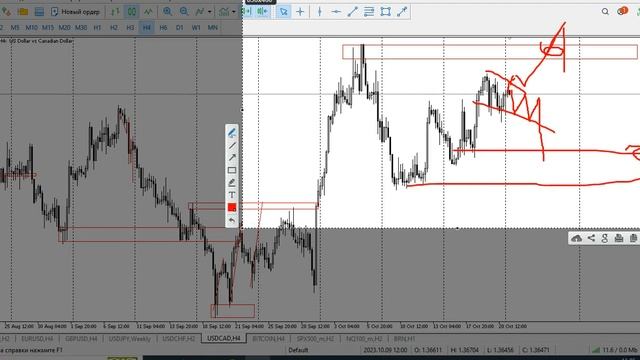Select the rectangle shape drawing tool
This screenshot has width=640, height=360.
[385, 12]
